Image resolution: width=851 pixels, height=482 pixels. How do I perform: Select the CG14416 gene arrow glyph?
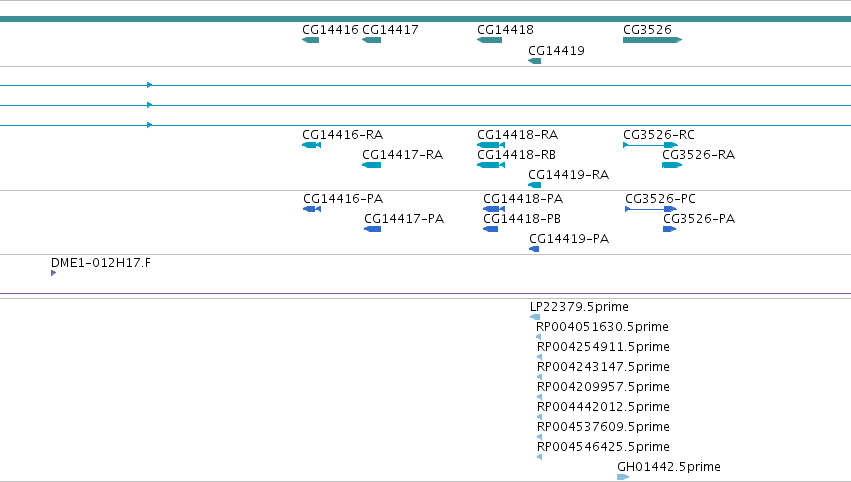(310, 40)
